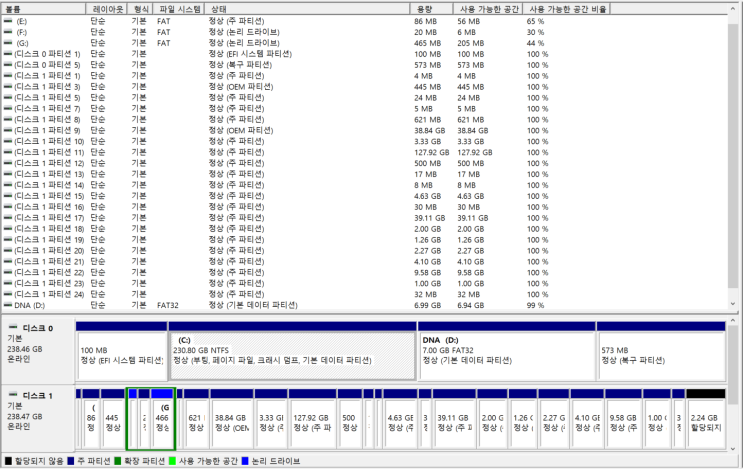
Task: Select the (C:) 230.80 GB NTFS partition block
Action: point(292,351)
